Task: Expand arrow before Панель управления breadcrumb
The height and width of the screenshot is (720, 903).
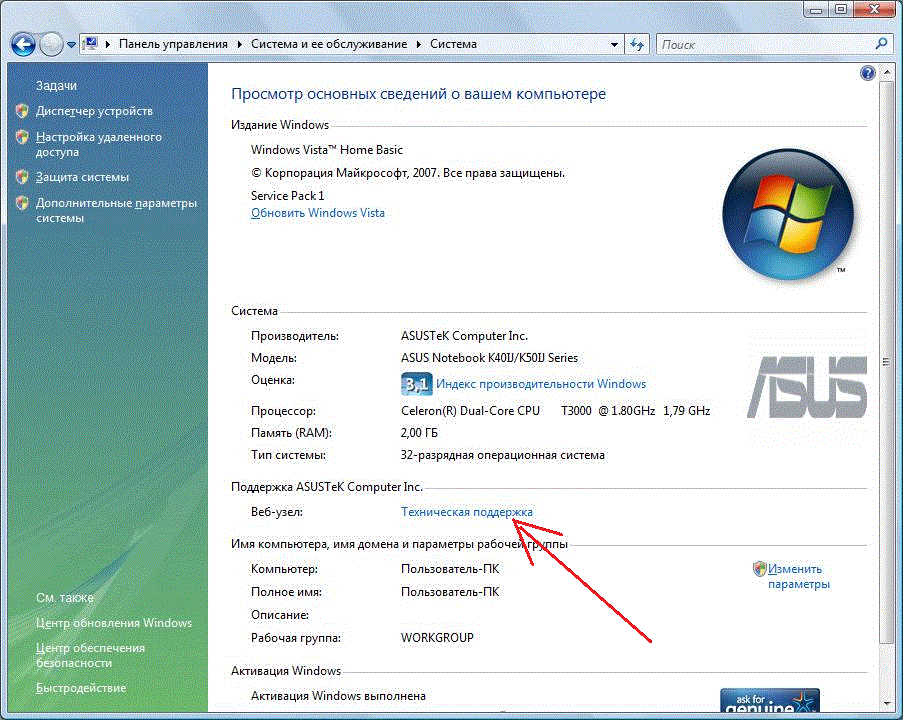Action: (x=108, y=44)
